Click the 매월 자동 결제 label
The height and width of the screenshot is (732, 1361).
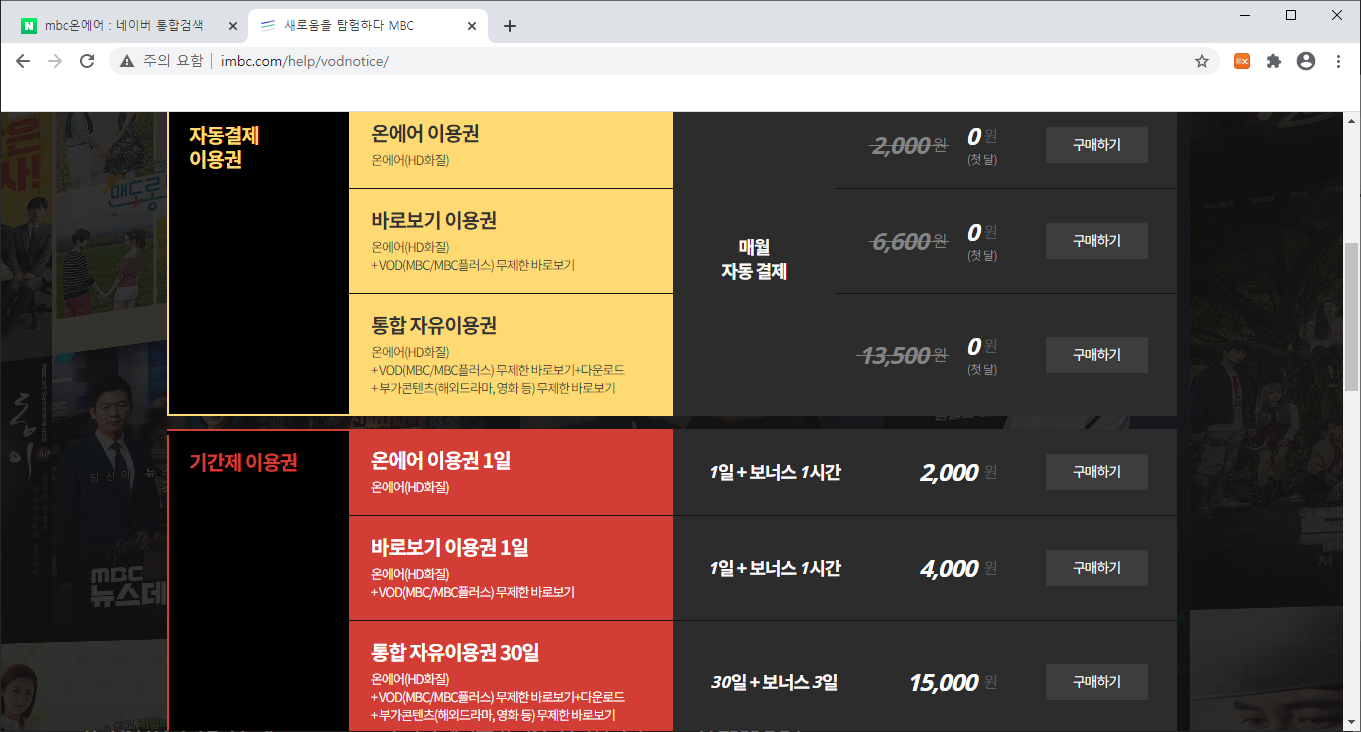(754, 259)
